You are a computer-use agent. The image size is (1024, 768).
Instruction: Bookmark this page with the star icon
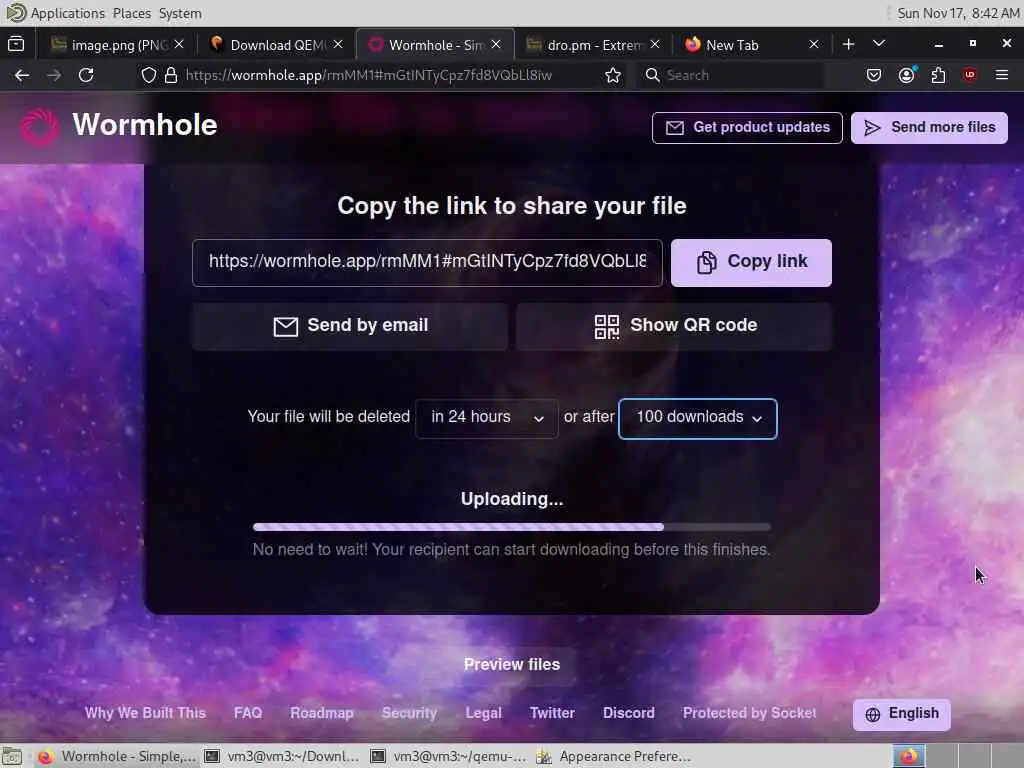click(613, 75)
